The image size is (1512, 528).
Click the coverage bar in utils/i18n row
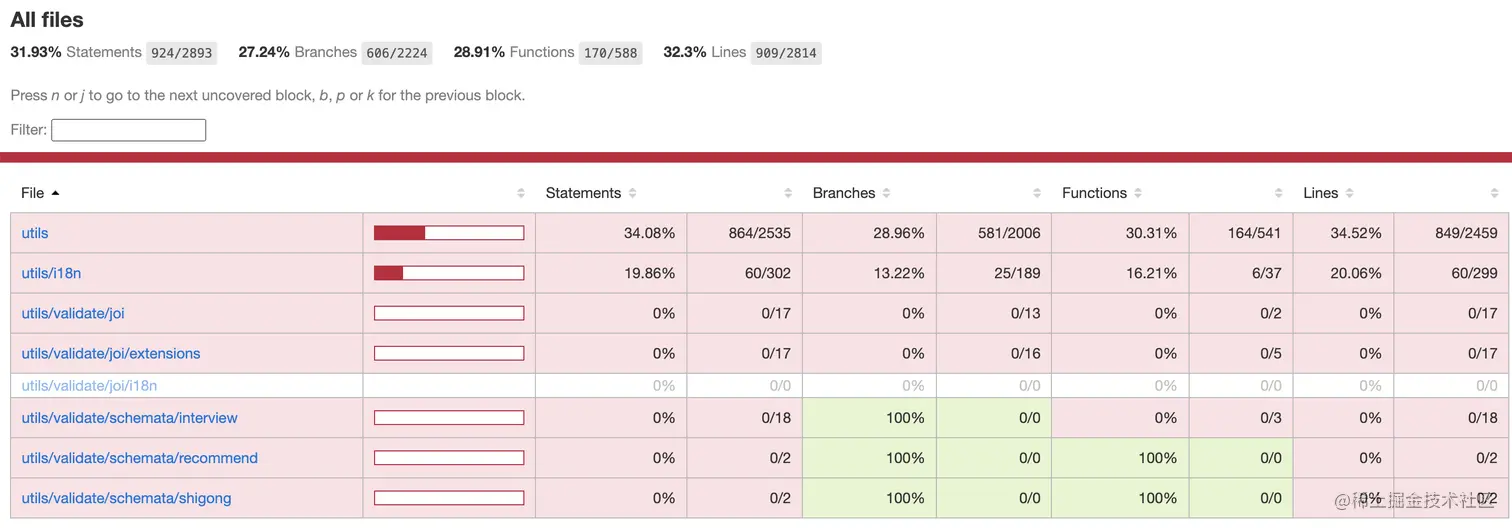tap(449, 273)
